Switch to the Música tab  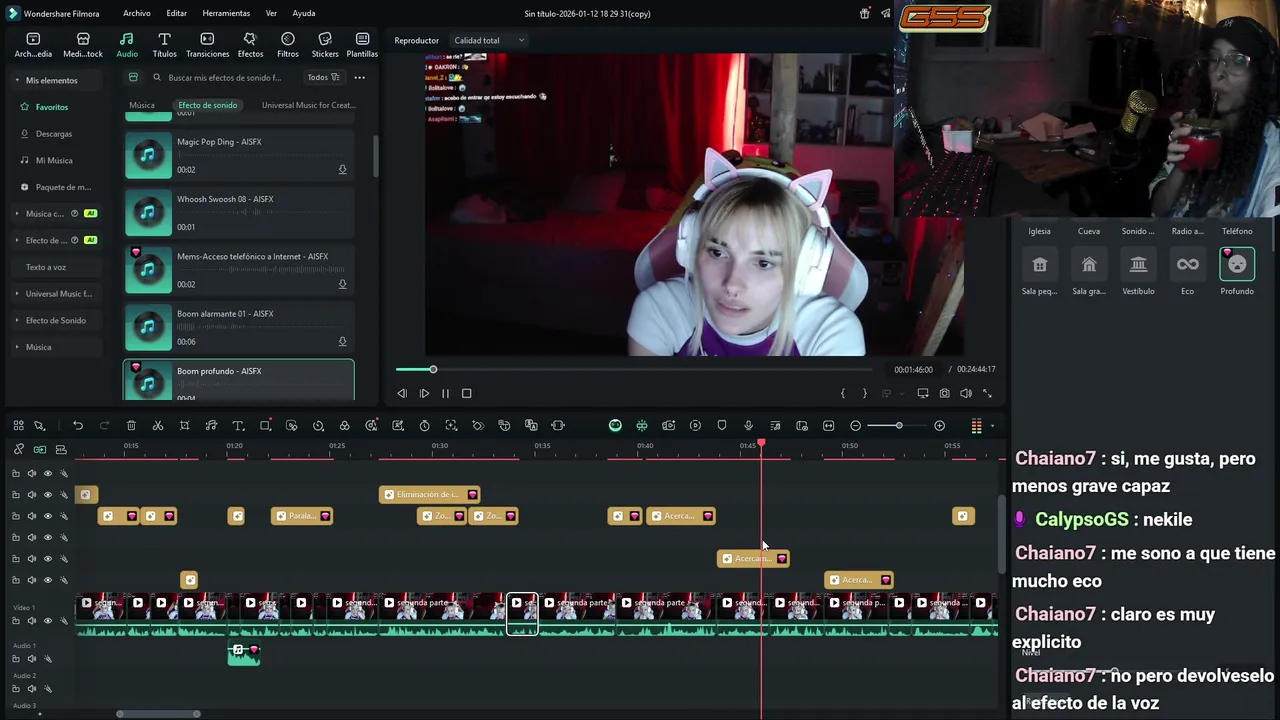(x=142, y=105)
